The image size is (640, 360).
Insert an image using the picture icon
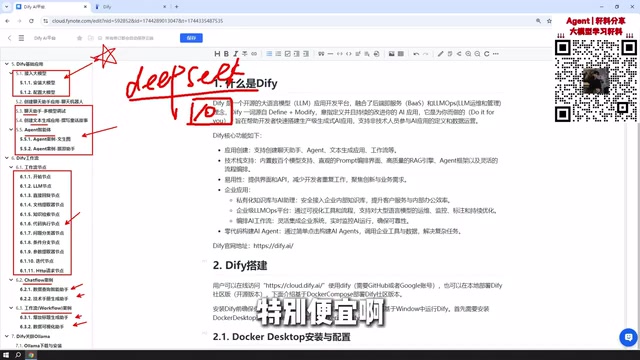(x=391, y=54)
